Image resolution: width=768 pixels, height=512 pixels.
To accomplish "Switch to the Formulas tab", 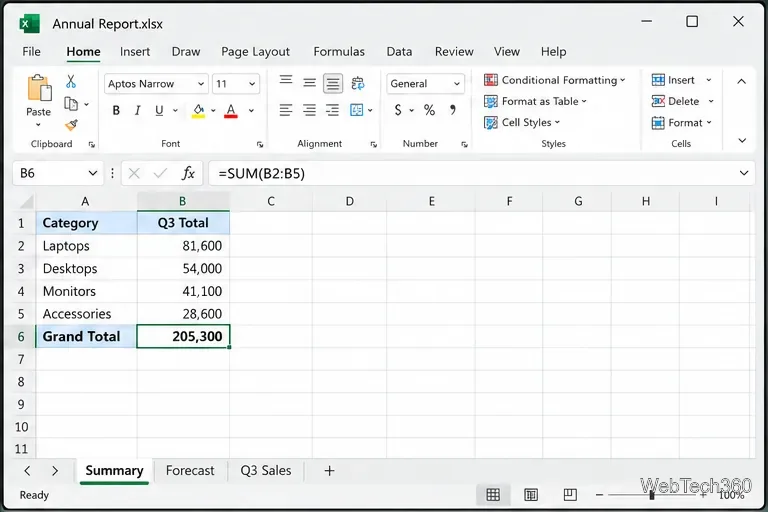I will point(339,51).
